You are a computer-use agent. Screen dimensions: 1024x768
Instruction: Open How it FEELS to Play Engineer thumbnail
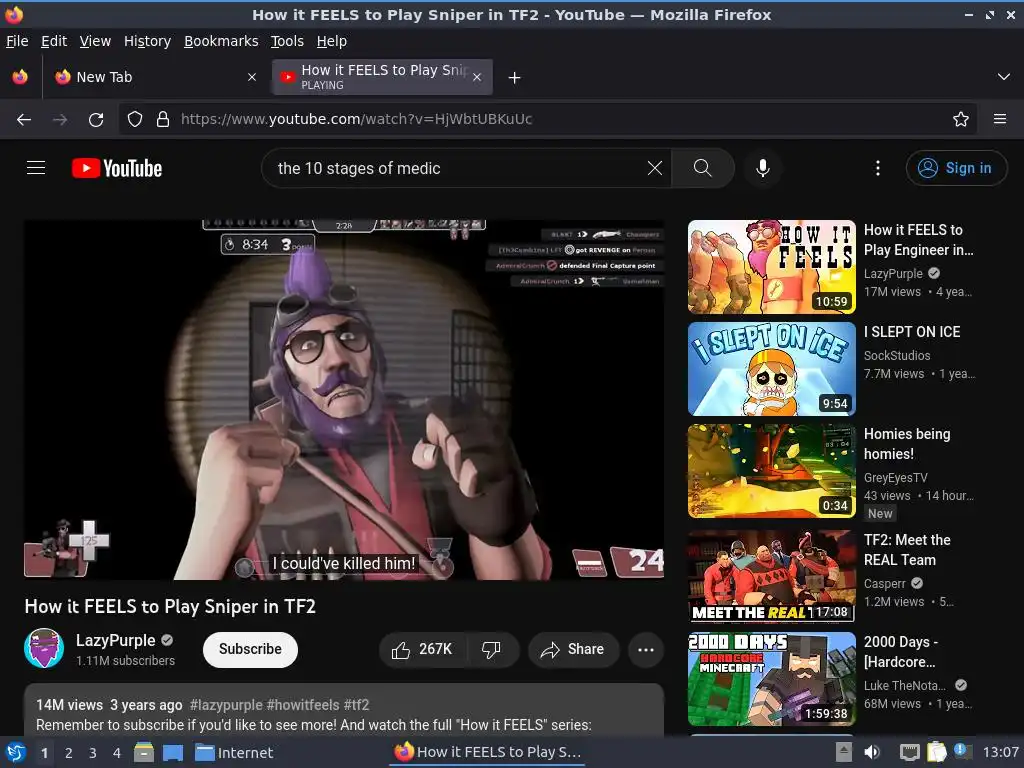point(771,267)
